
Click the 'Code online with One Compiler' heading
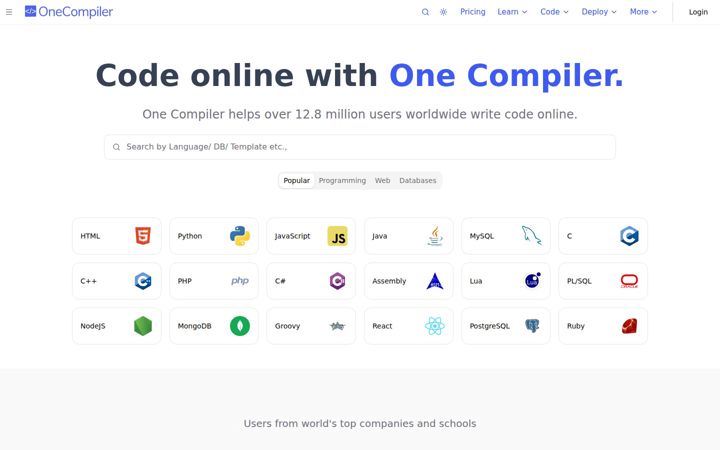[x=360, y=75]
